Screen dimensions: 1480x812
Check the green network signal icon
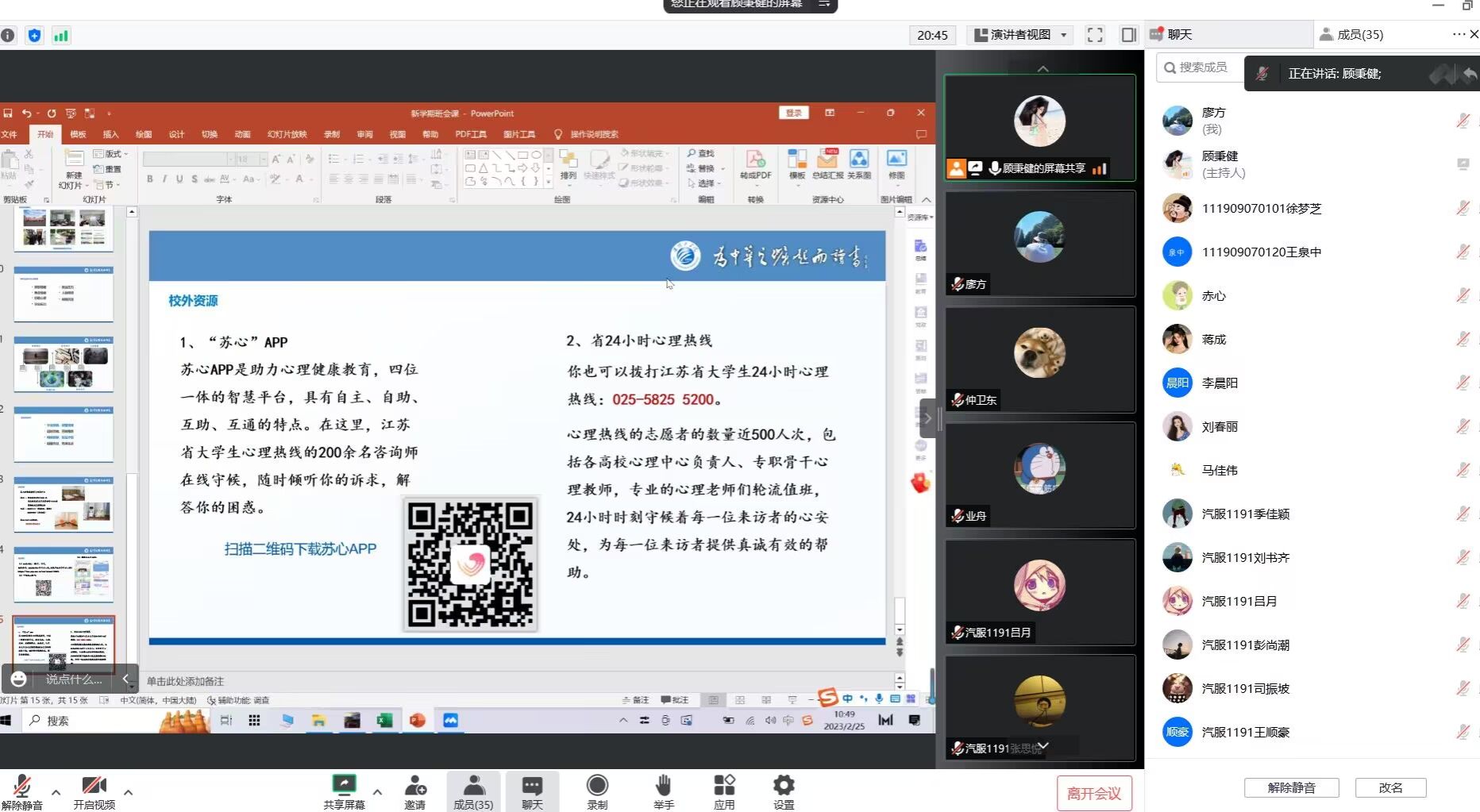tap(61, 35)
